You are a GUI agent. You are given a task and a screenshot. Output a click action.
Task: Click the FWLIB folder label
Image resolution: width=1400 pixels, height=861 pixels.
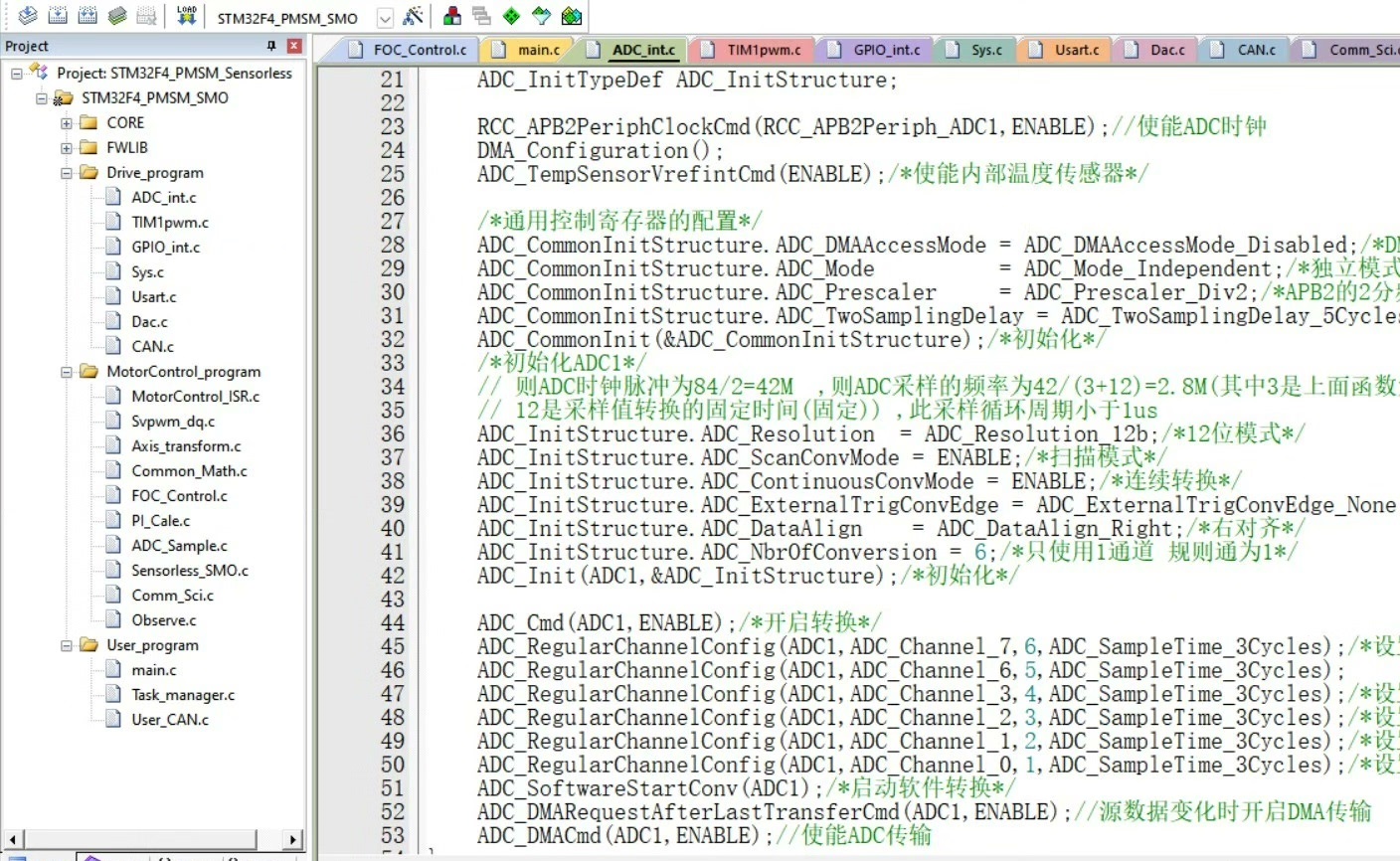127,147
